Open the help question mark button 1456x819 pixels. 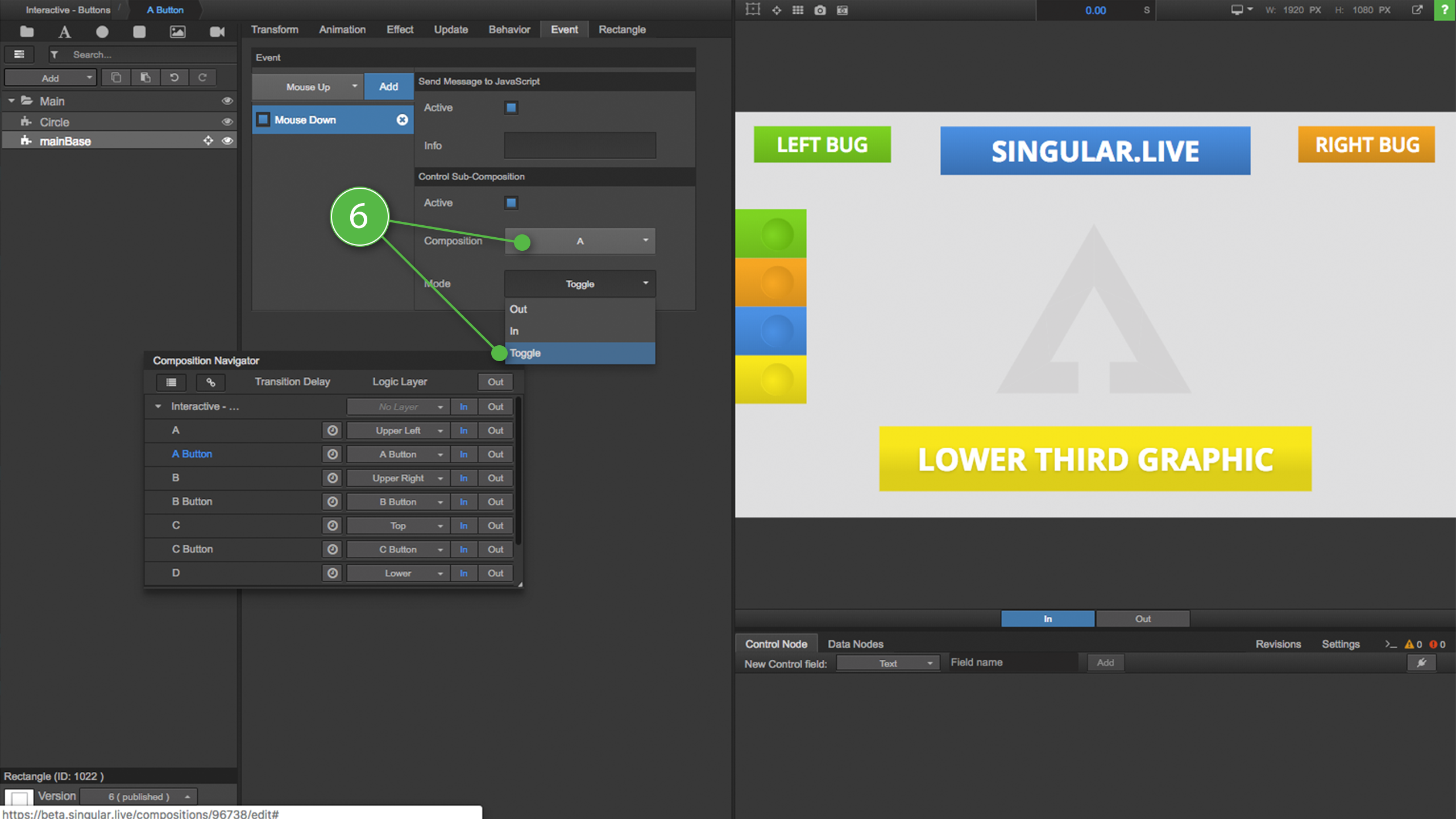tap(1445, 10)
